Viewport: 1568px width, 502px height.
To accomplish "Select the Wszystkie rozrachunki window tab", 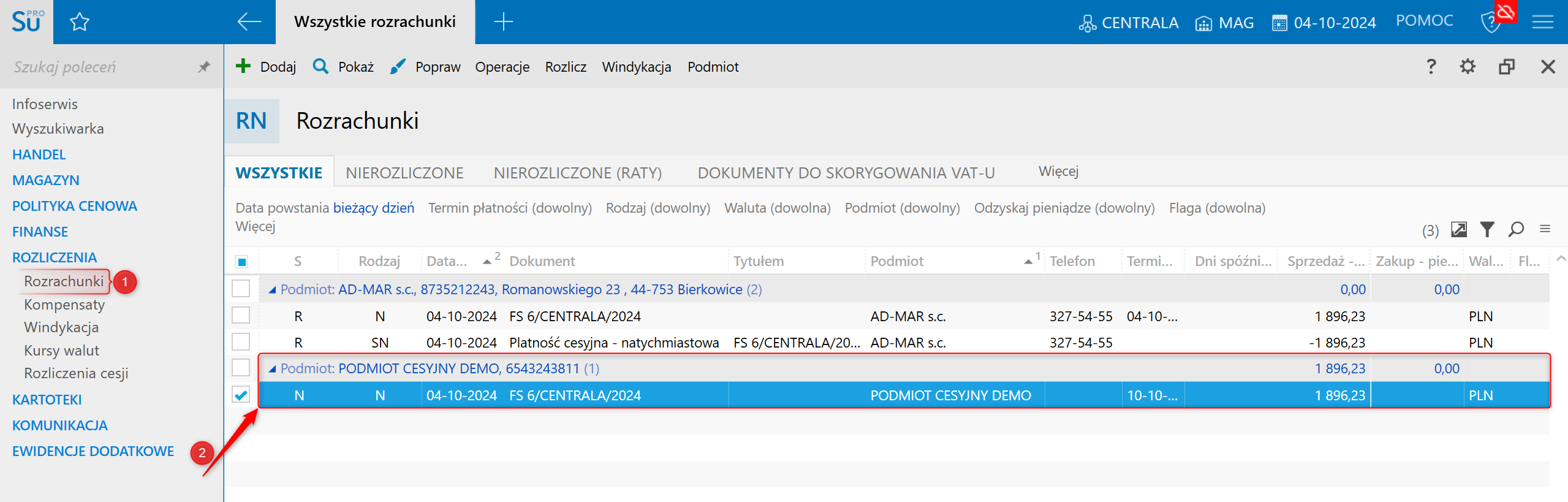I will 375,22.
